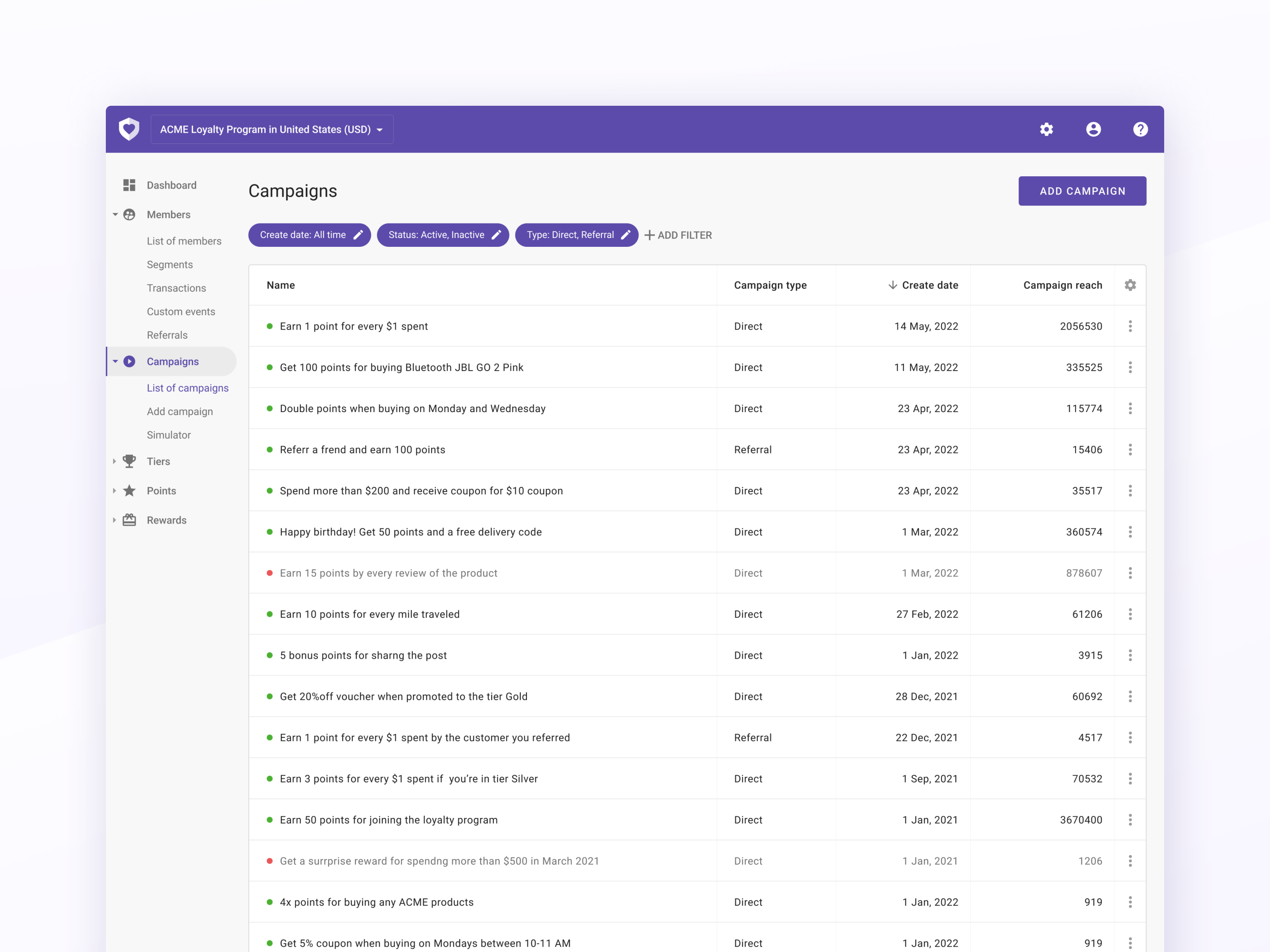The width and height of the screenshot is (1270, 952).
Task: Collapse the Members section arrow
Action: pos(115,215)
